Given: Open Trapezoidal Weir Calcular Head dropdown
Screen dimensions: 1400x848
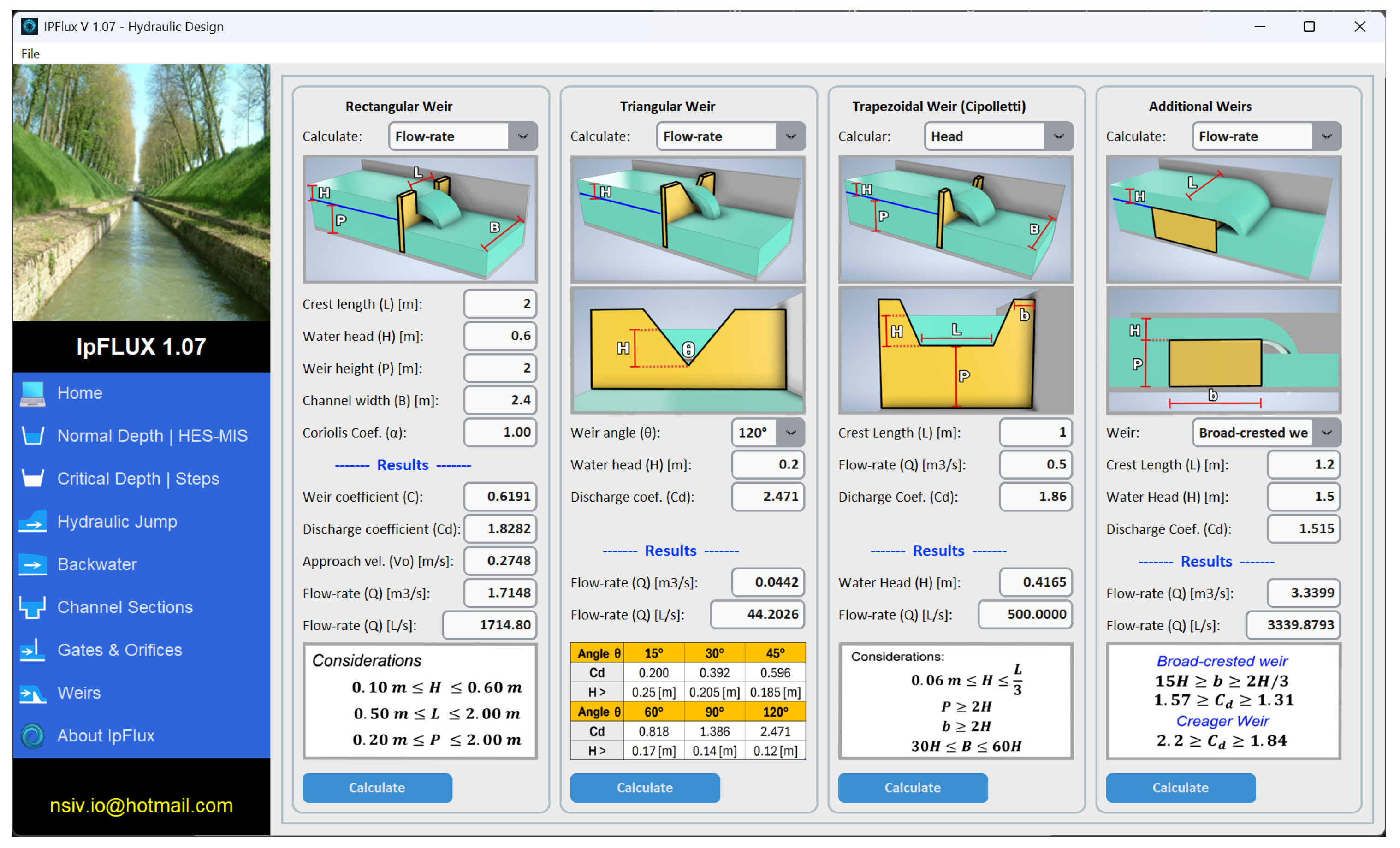Looking at the screenshot, I should pyautogui.click(x=1058, y=136).
